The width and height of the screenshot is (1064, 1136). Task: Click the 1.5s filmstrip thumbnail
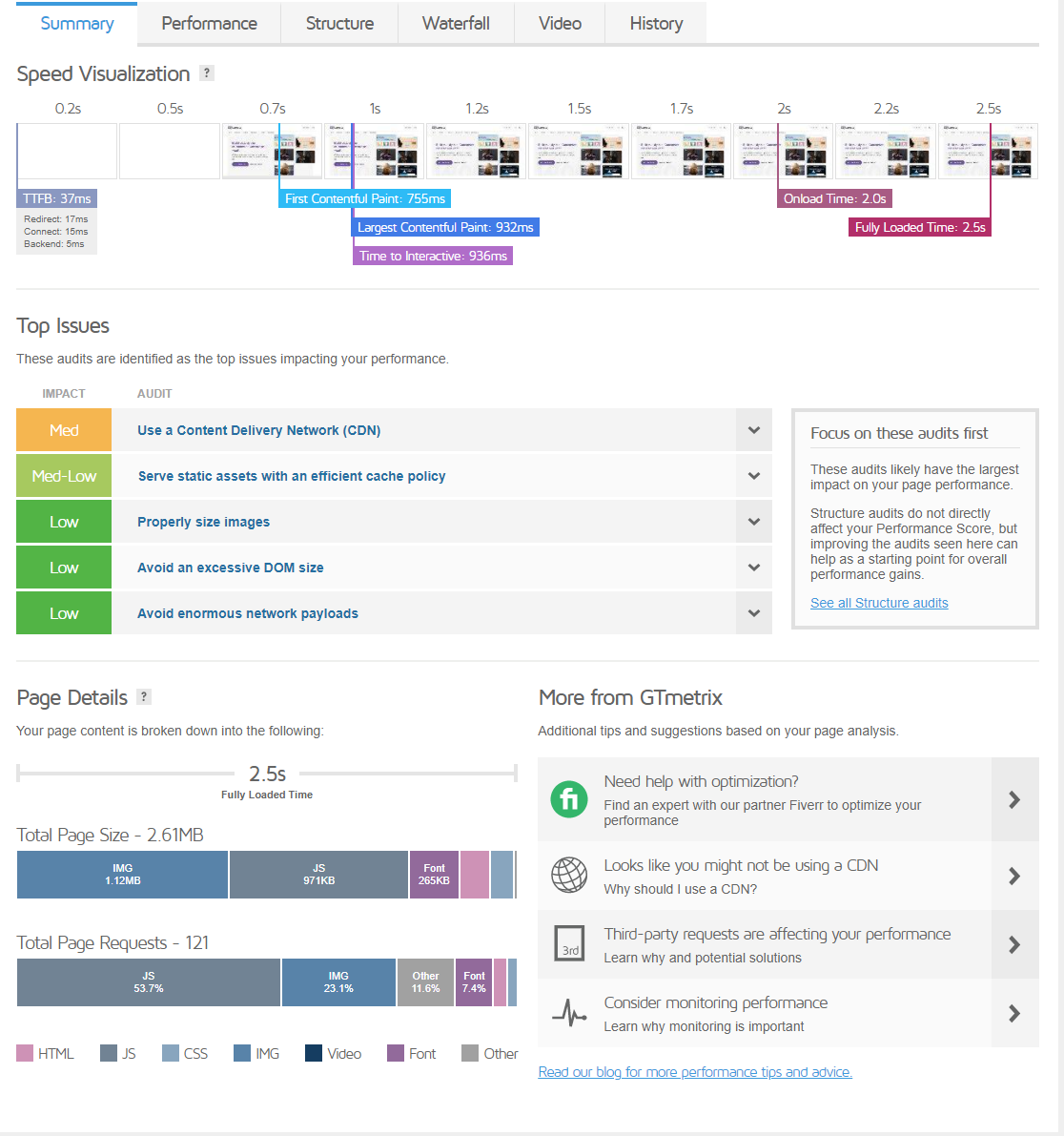click(x=579, y=151)
